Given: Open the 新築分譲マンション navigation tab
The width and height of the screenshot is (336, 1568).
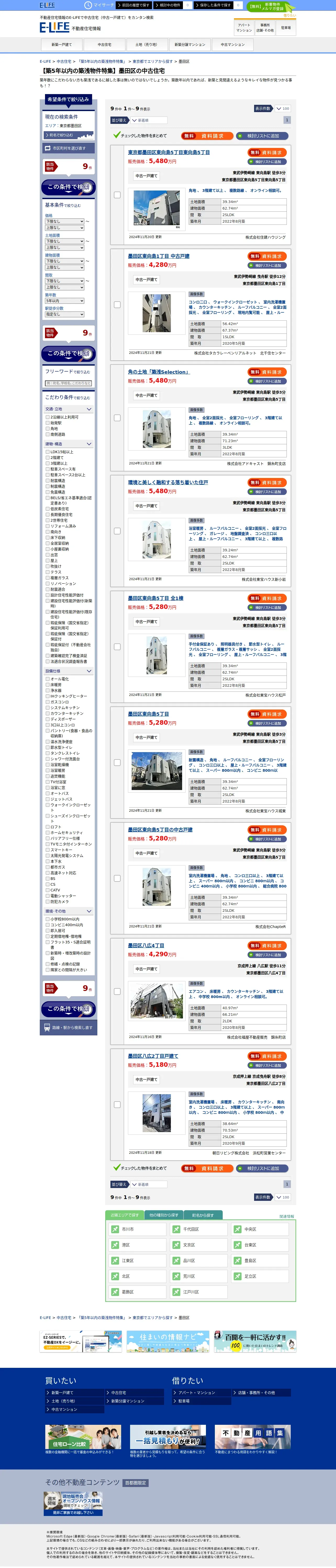Looking at the screenshot, I should [x=190, y=44].
